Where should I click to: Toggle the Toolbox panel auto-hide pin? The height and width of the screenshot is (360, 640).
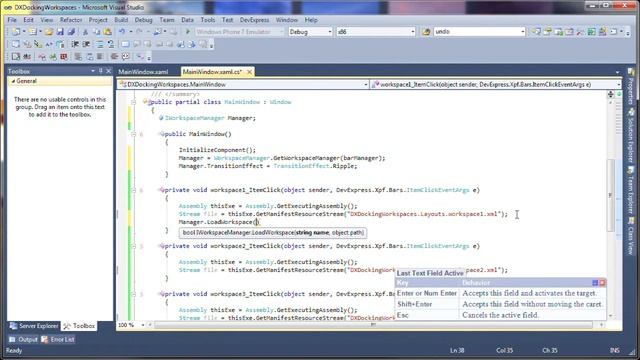(101, 71)
